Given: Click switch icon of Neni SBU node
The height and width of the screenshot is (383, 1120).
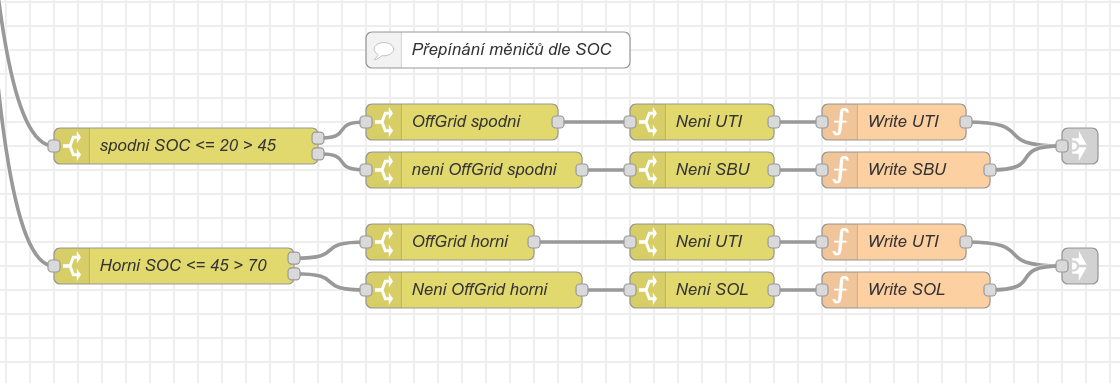Looking at the screenshot, I should (x=648, y=170).
